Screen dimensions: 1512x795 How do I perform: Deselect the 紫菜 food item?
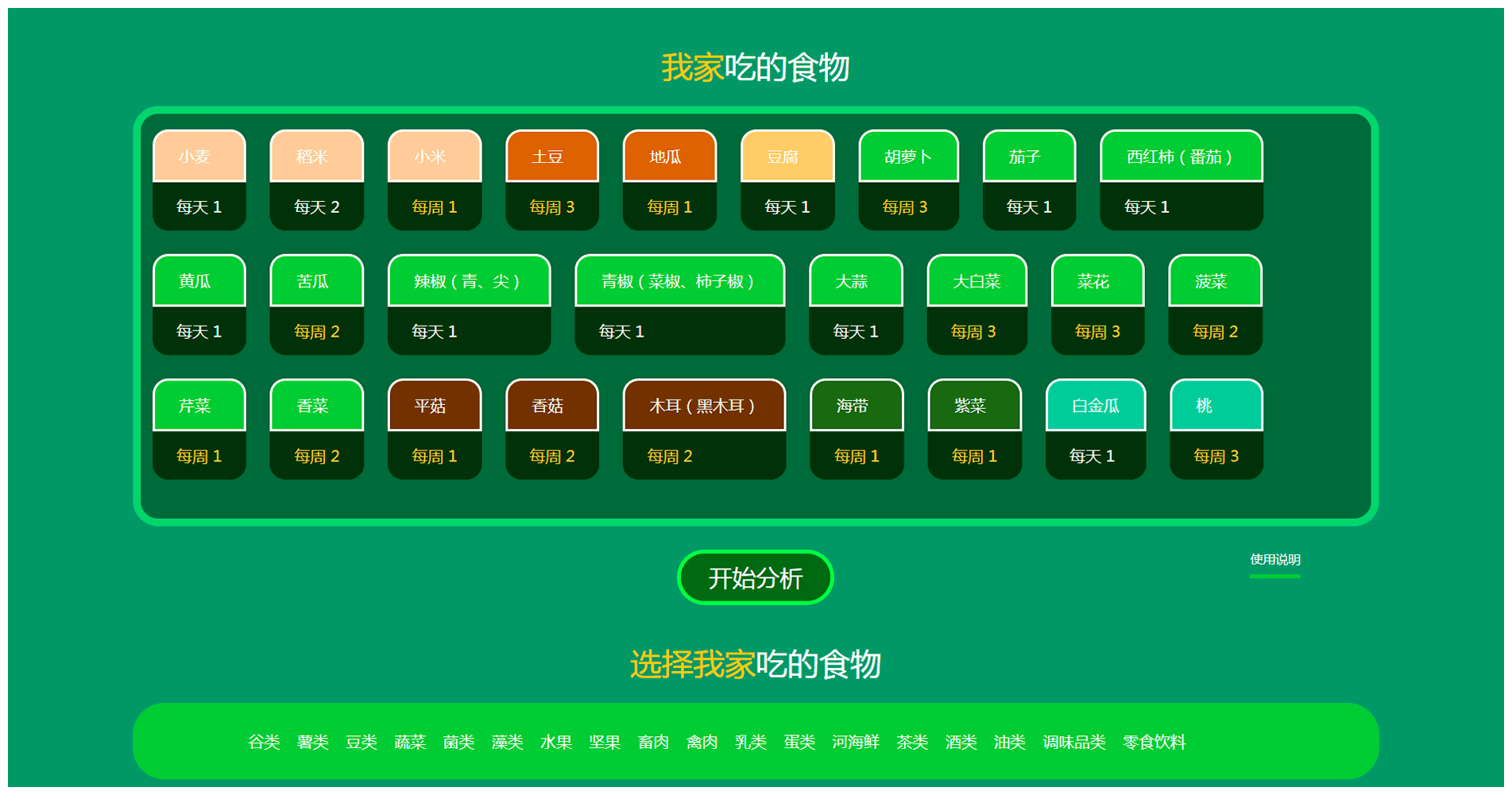tap(974, 406)
